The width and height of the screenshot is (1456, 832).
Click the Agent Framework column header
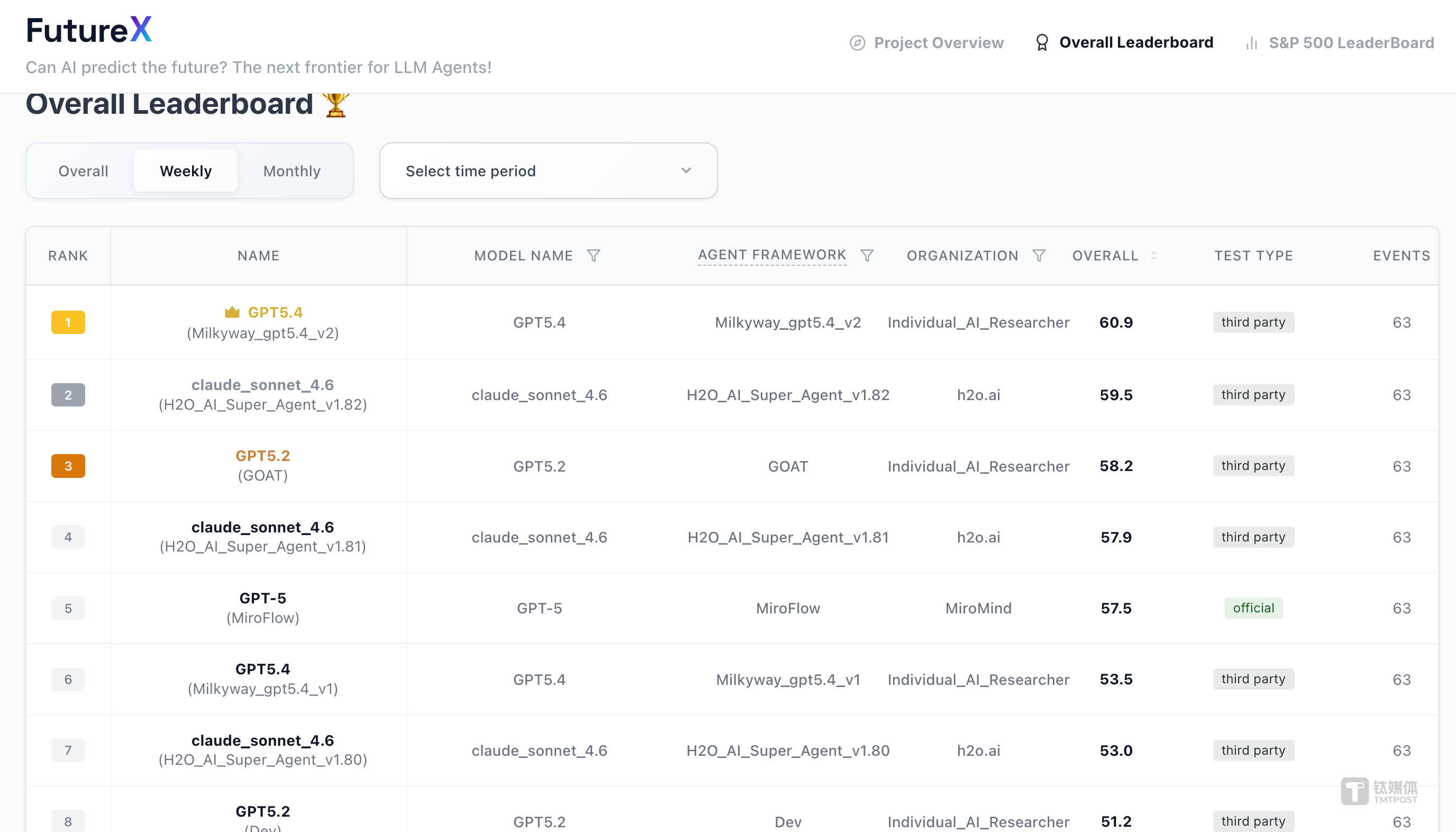tap(772, 255)
